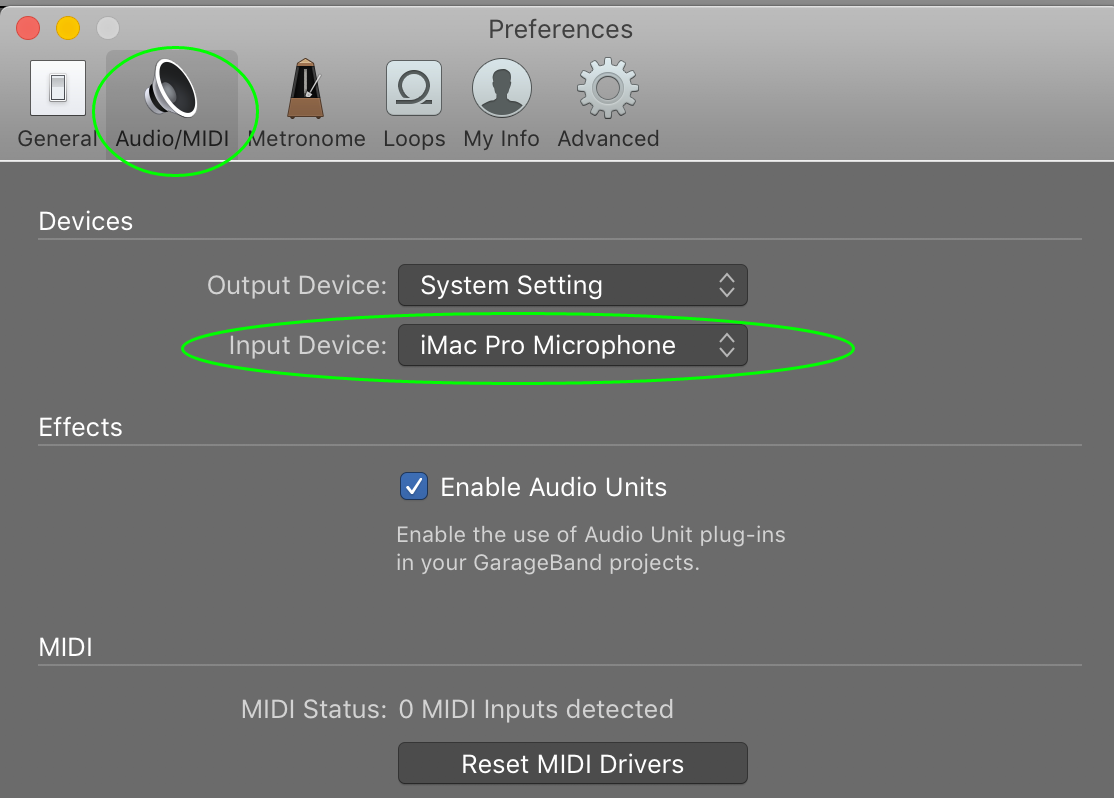Click the Output Device dropdown stepper arrows
1114x798 pixels.
point(727,285)
